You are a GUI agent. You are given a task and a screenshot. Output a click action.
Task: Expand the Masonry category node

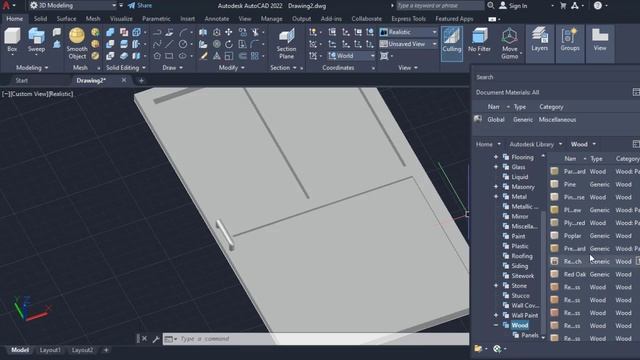click(x=496, y=187)
